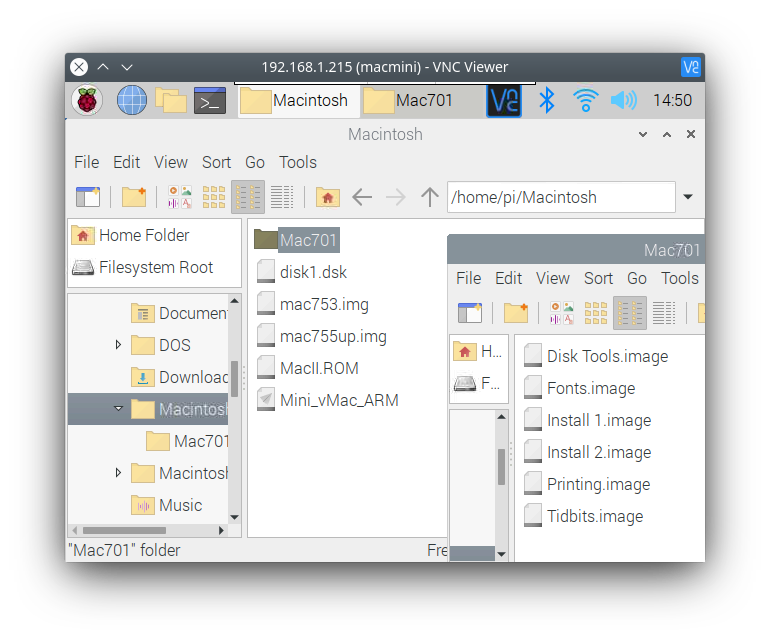770x639 pixels.
Task: Open the Tools menu in the Macintosh window
Action: tap(297, 162)
